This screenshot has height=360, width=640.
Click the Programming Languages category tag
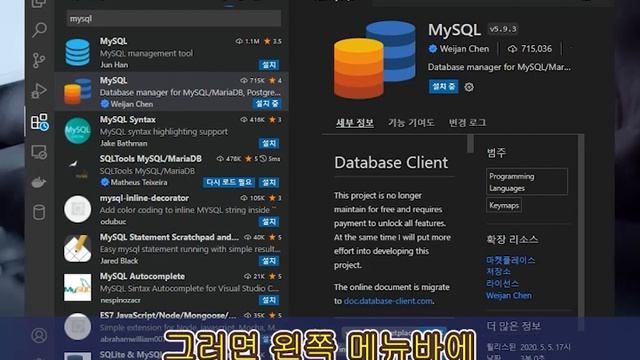[x=527, y=182]
